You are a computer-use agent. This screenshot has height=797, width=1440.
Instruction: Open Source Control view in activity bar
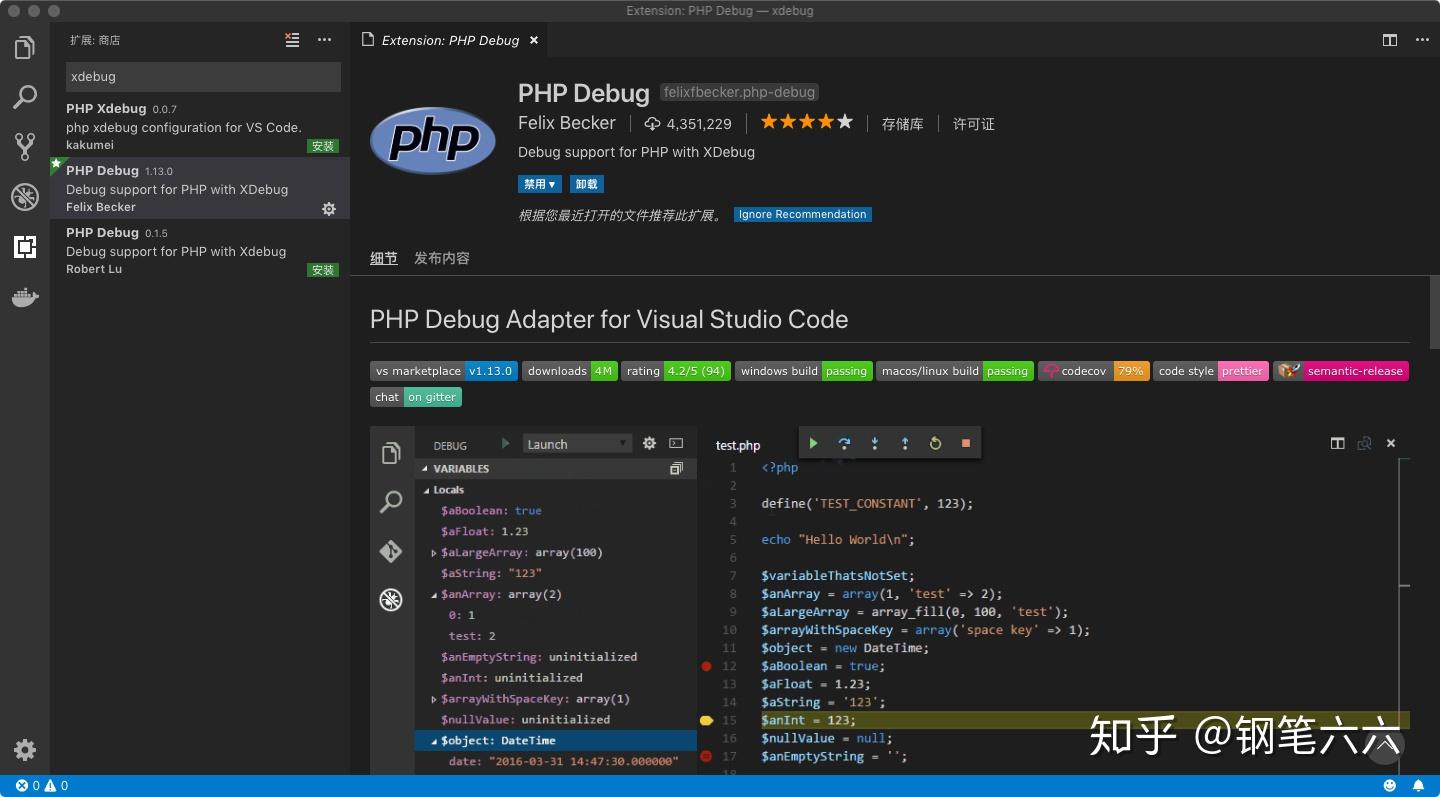25,147
